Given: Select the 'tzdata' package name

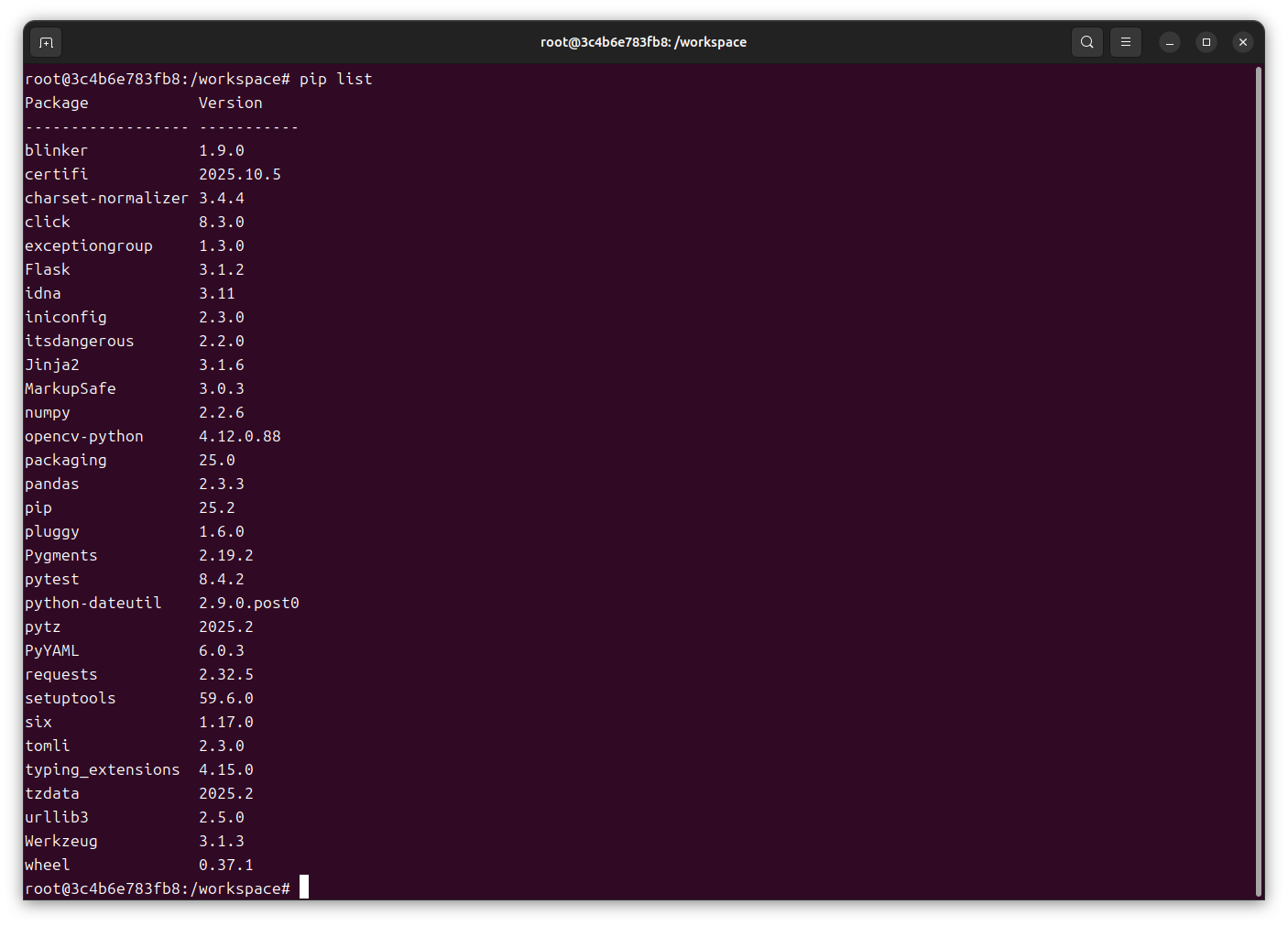Looking at the screenshot, I should pyautogui.click(x=52, y=794).
